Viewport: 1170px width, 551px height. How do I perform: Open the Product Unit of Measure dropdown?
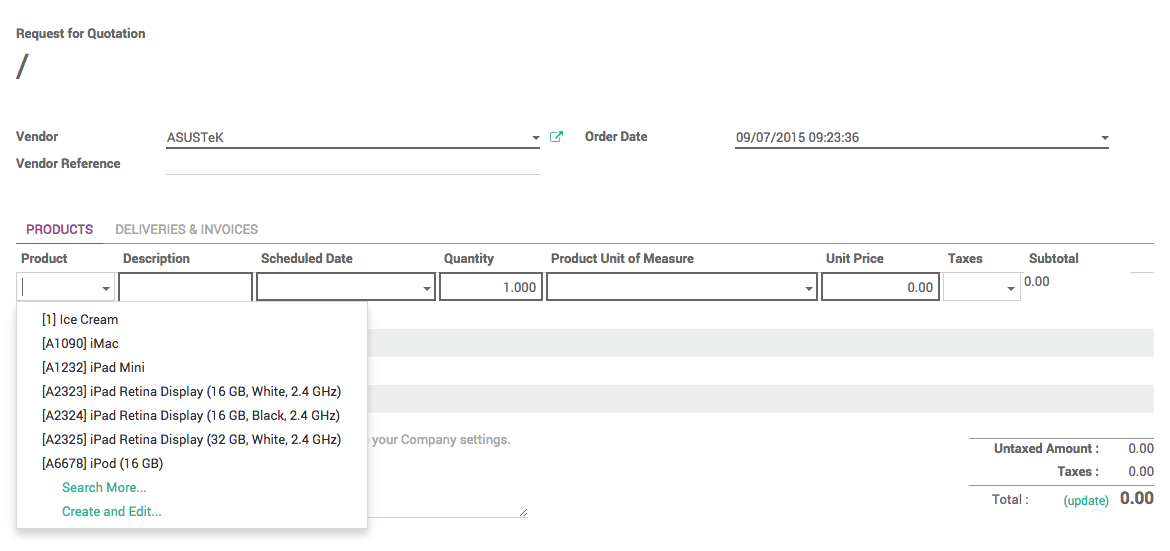pyautogui.click(x=809, y=288)
